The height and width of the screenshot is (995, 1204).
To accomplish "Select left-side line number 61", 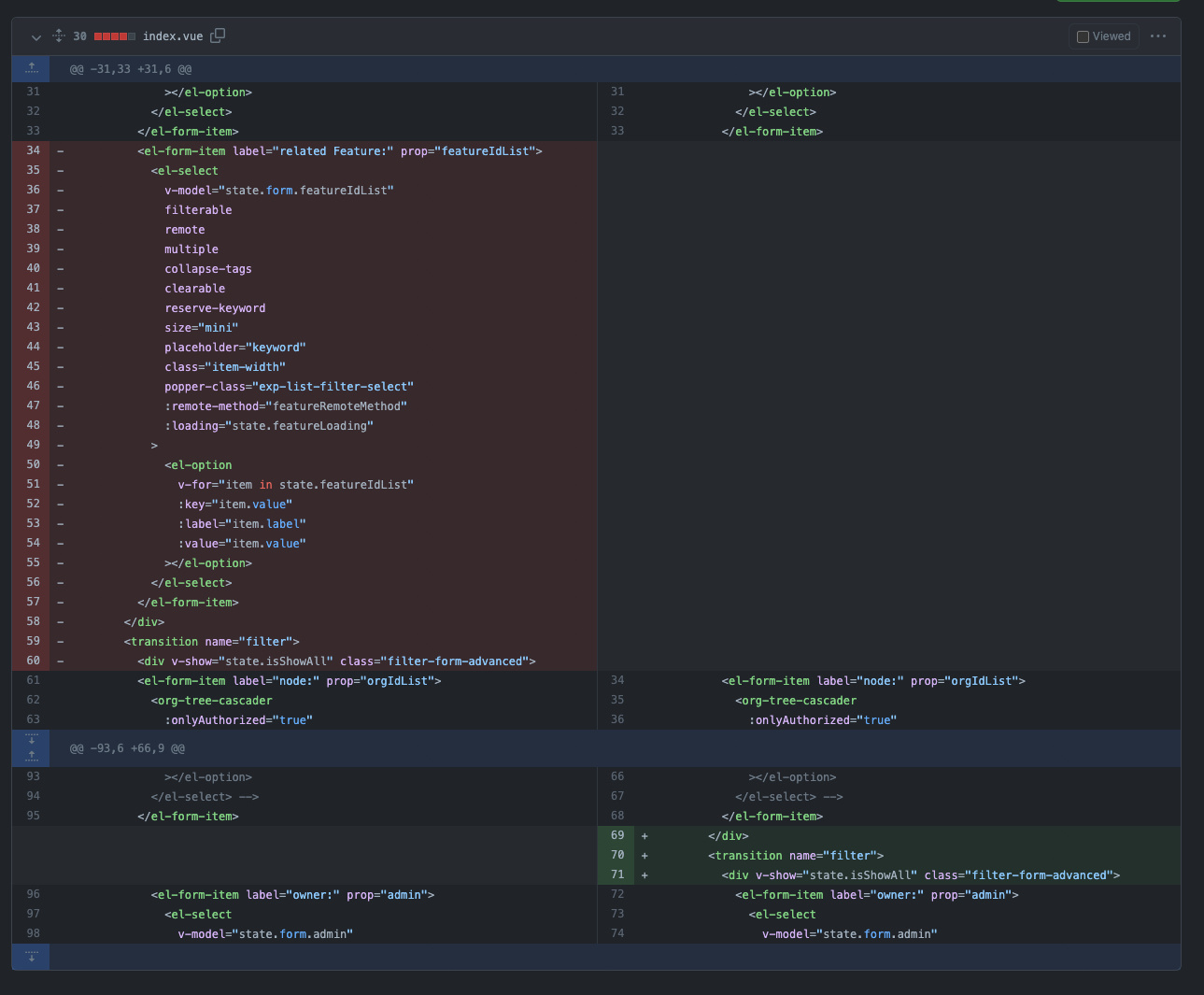I will 33,680.
